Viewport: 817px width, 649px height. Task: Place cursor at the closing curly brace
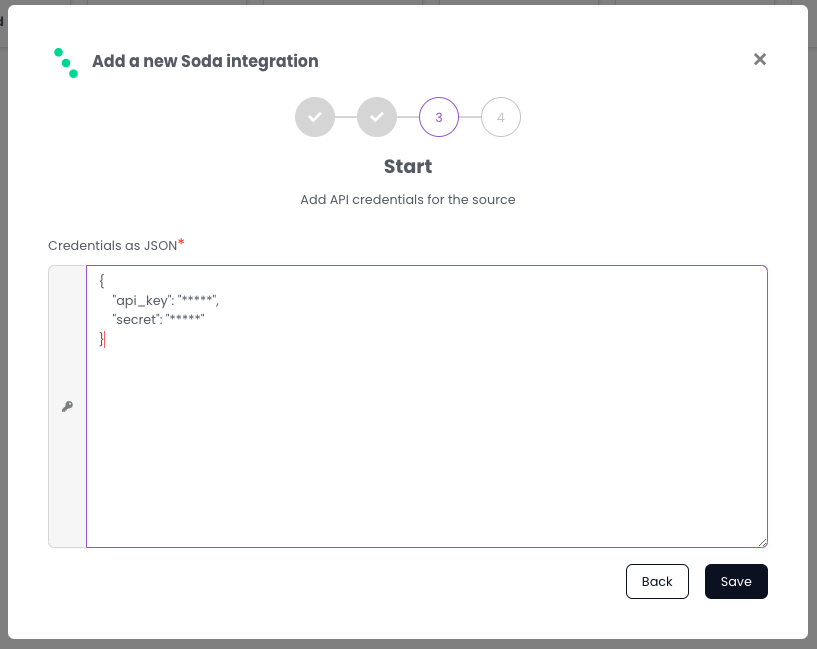coord(101,339)
